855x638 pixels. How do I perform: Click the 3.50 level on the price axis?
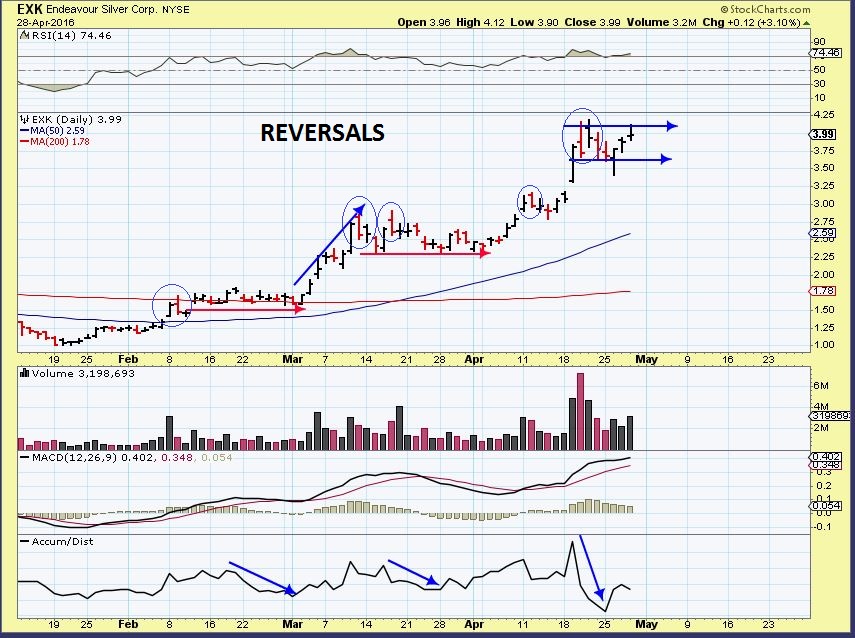point(824,167)
